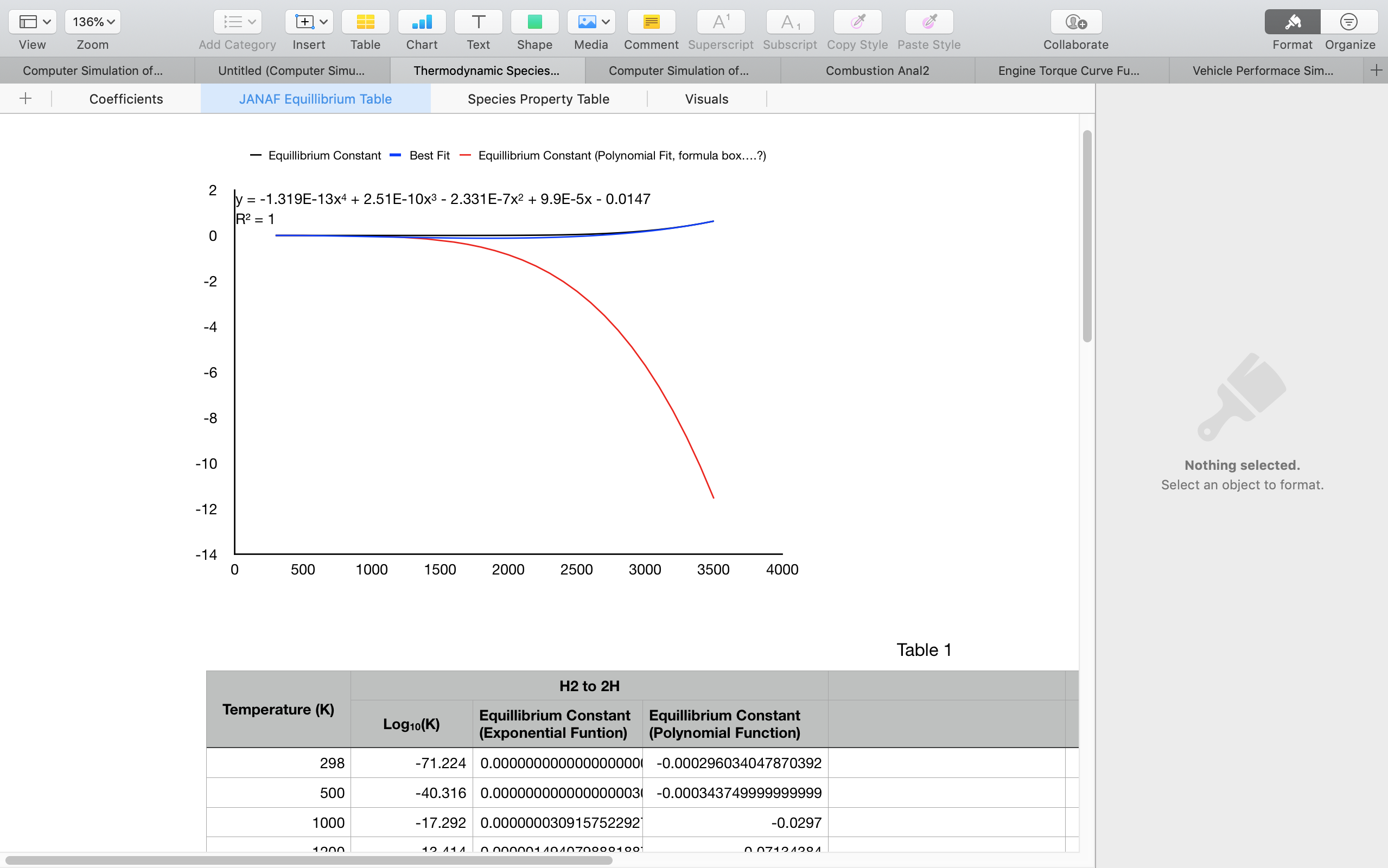The image size is (1388, 868).
Task: Add a Comment
Action: coord(651,22)
